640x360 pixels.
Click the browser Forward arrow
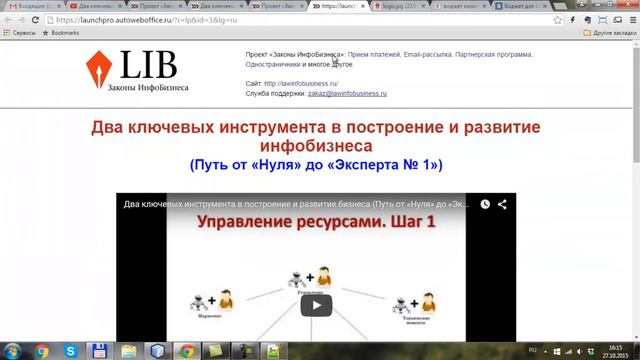(22, 20)
